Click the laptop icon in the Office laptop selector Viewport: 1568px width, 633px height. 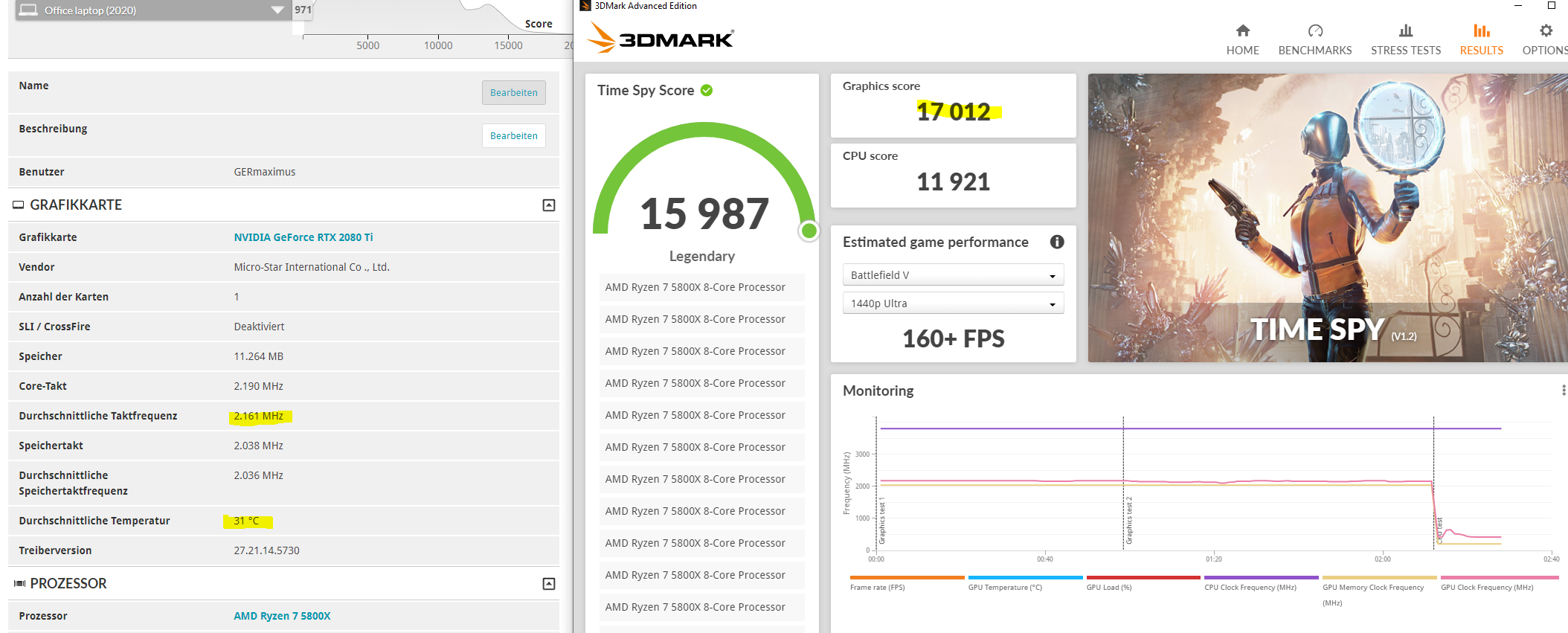[28, 10]
